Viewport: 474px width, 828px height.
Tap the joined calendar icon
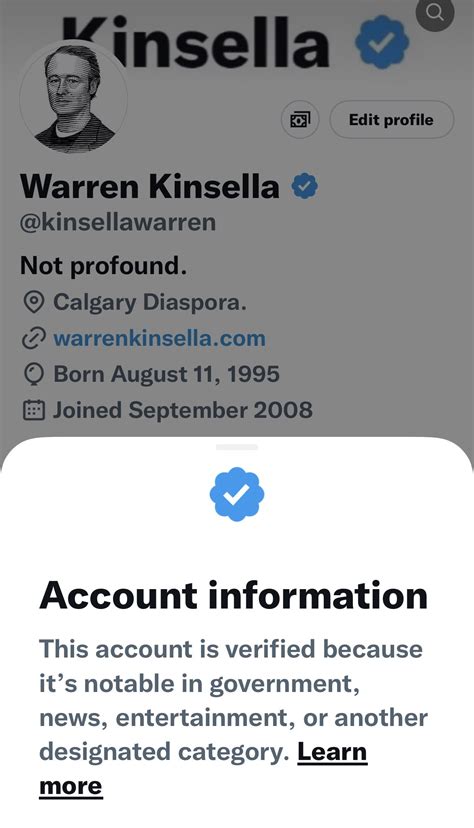(33, 410)
